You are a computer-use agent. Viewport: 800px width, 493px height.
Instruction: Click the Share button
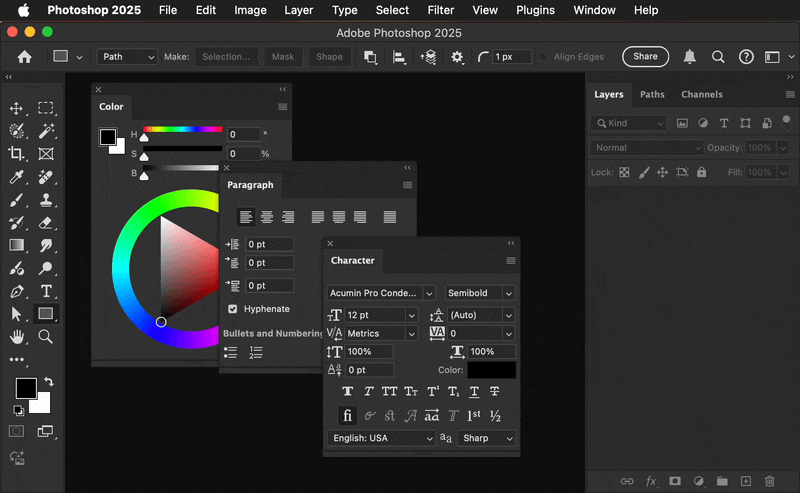pyautogui.click(x=645, y=56)
